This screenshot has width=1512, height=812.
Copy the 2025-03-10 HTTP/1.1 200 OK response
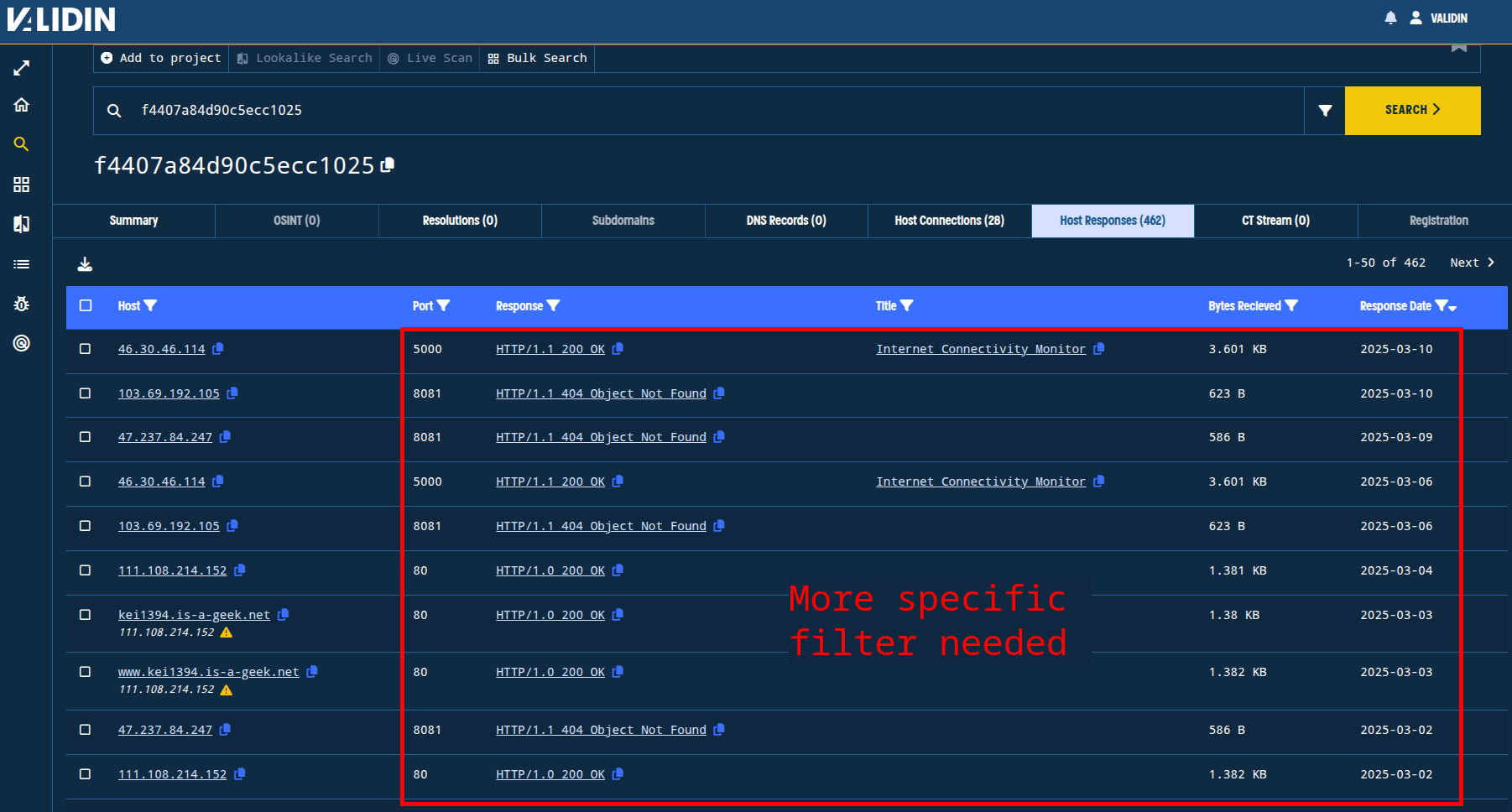[x=618, y=349]
